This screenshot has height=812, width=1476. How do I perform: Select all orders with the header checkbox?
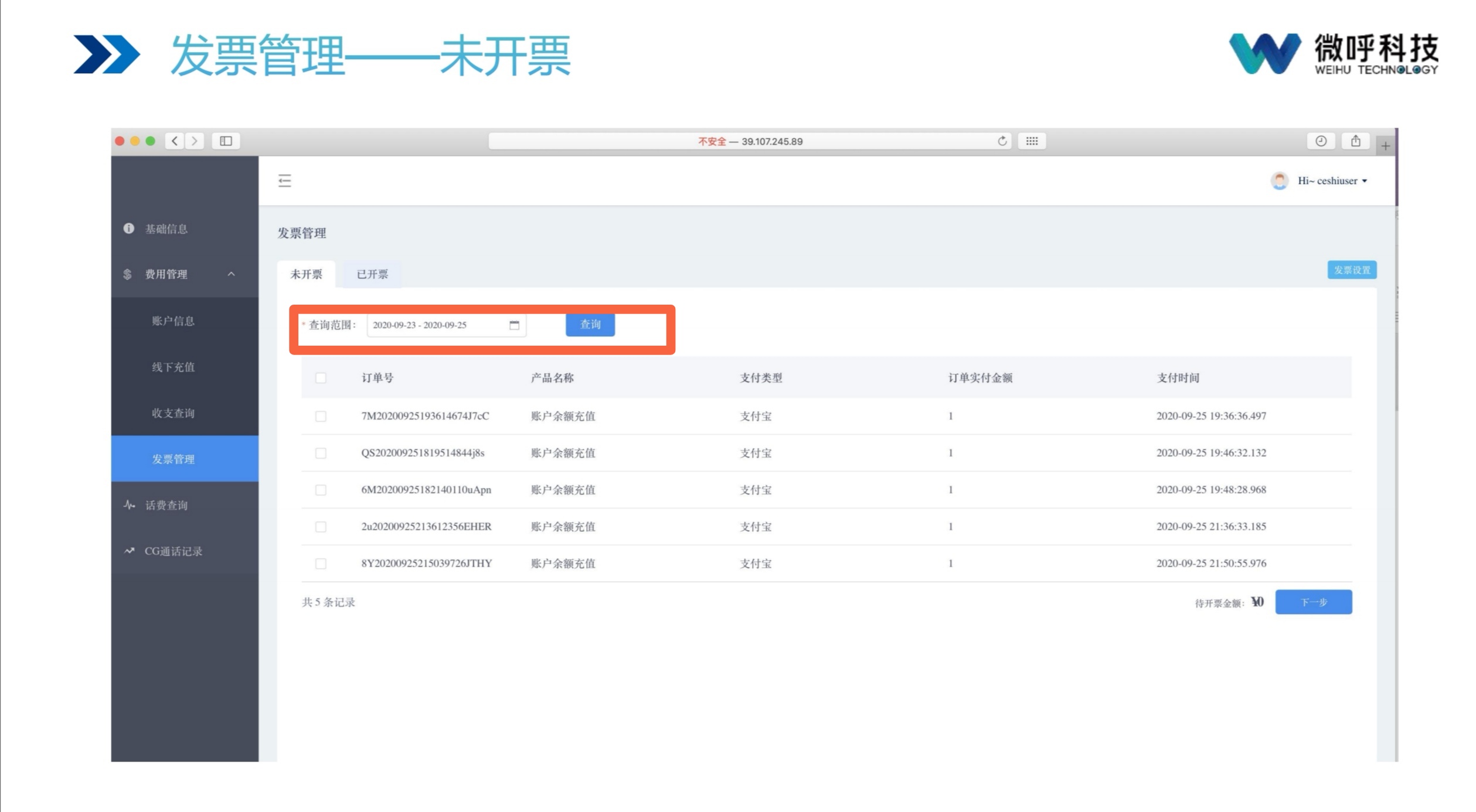[320, 378]
